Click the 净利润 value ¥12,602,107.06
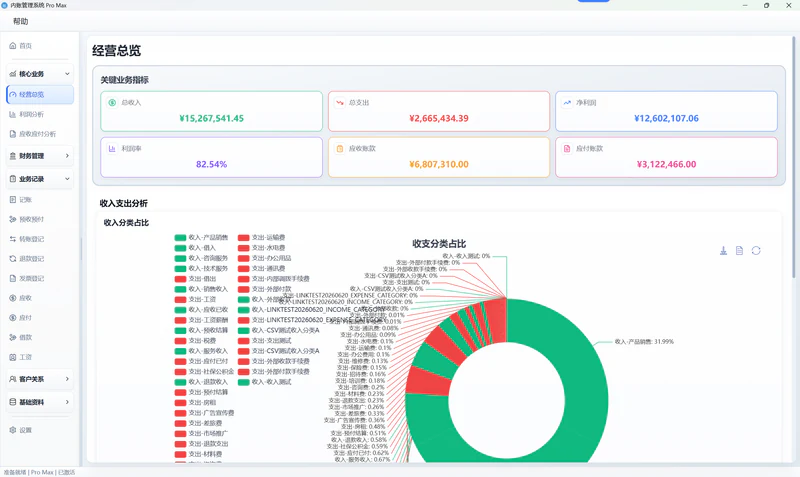 (x=666, y=118)
